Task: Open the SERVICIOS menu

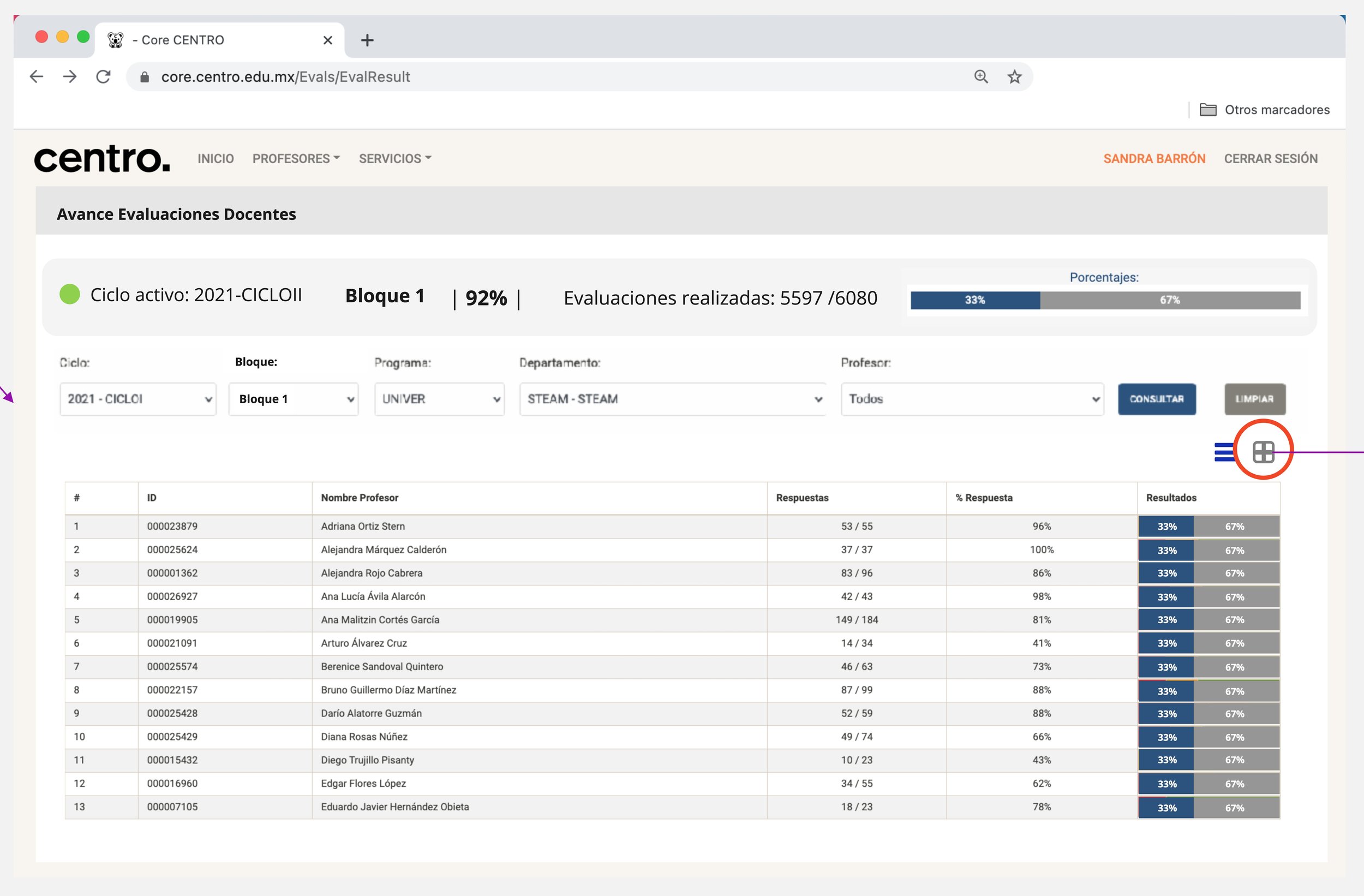Action: point(395,159)
